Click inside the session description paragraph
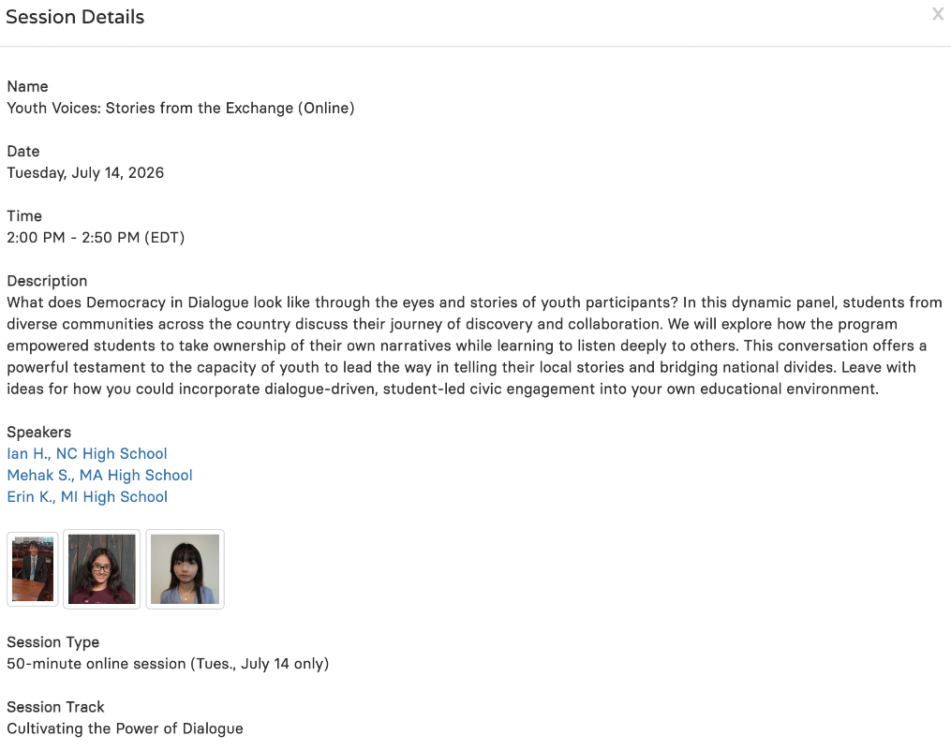The image size is (951, 750). click(x=475, y=346)
